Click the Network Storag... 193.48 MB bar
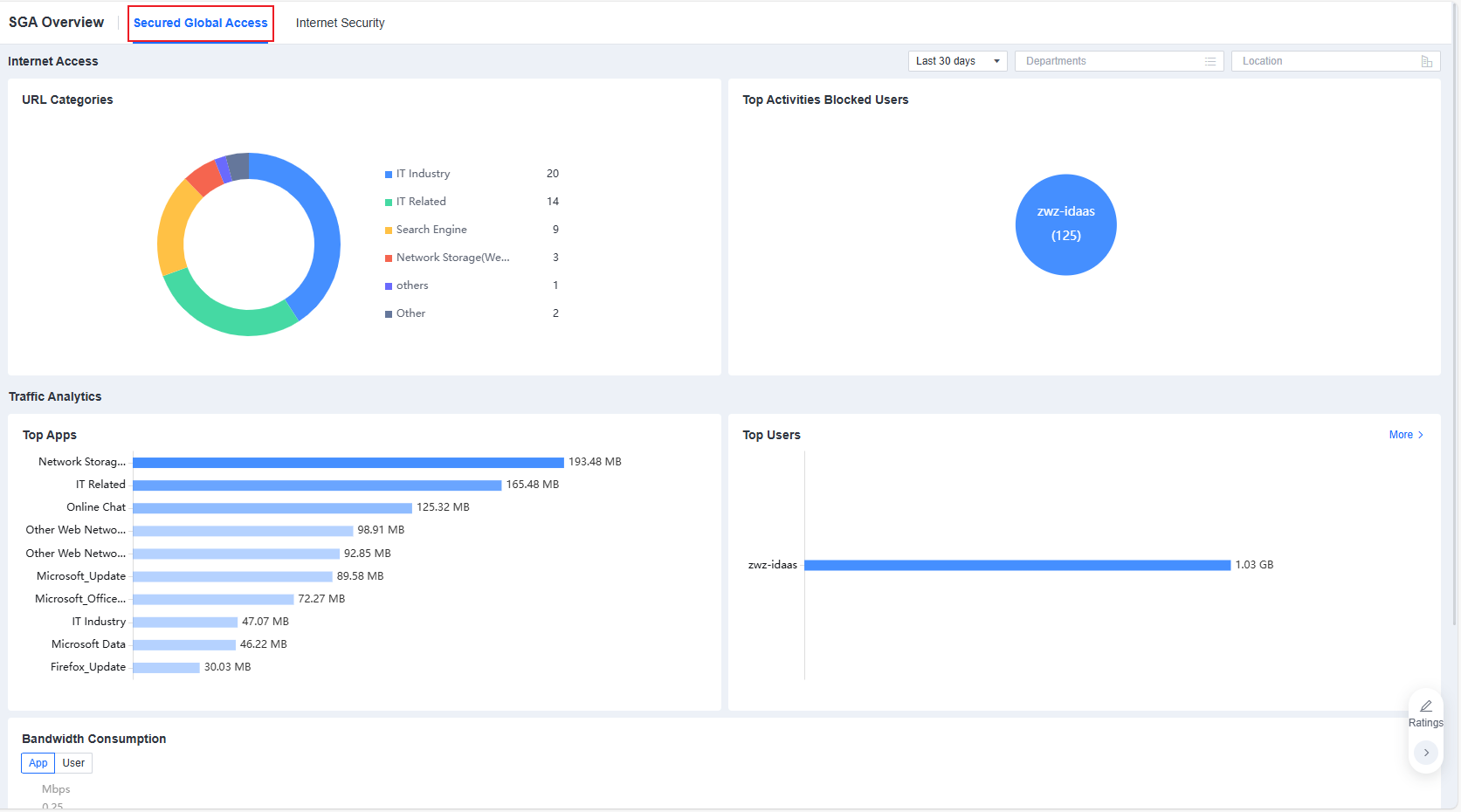 348,462
